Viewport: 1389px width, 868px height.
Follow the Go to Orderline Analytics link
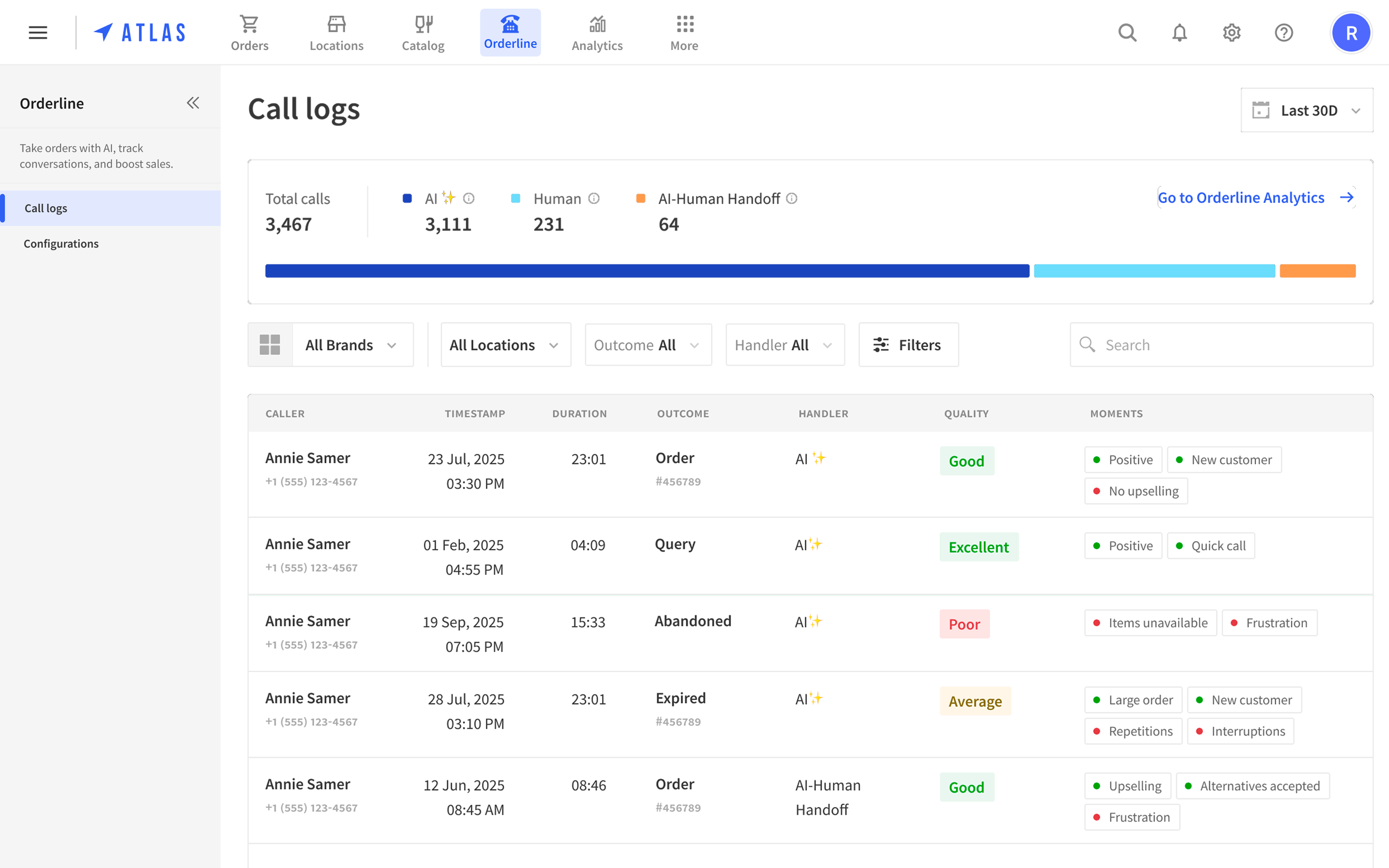pyautogui.click(x=1256, y=198)
